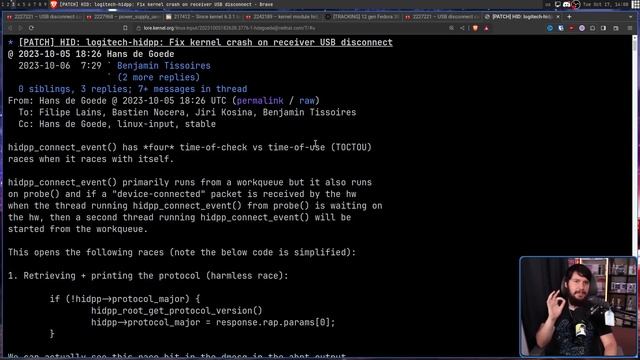This screenshot has height=360, width=640.
Task: Click the 'To: Filipe Lains' recipients line
Action: (187, 112)
